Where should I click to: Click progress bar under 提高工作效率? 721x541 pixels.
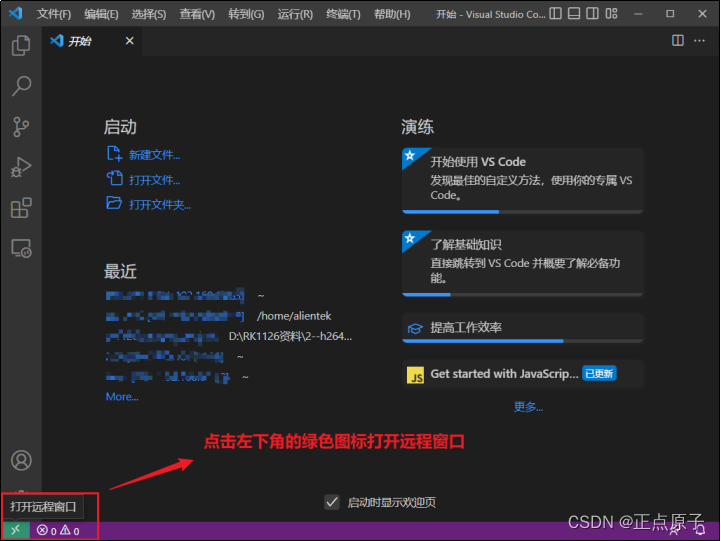point(522,341)
